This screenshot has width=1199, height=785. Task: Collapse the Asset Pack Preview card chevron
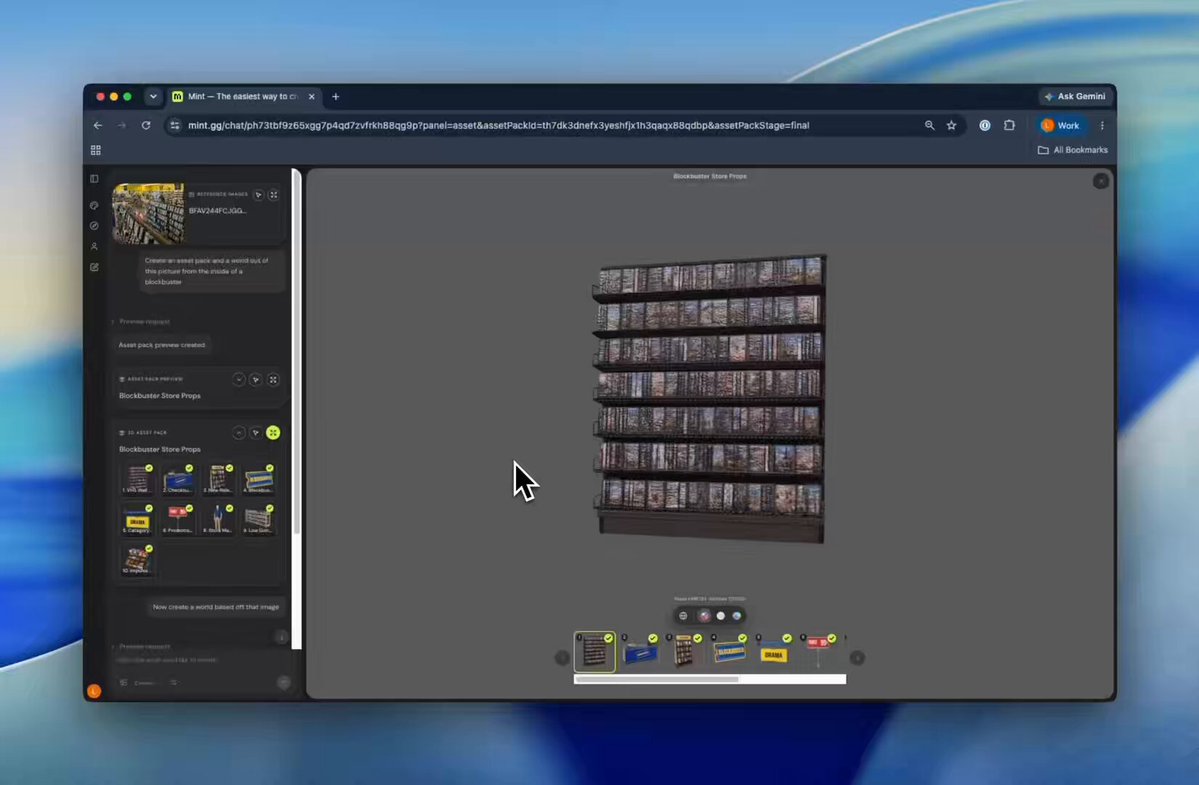point(239,379)
